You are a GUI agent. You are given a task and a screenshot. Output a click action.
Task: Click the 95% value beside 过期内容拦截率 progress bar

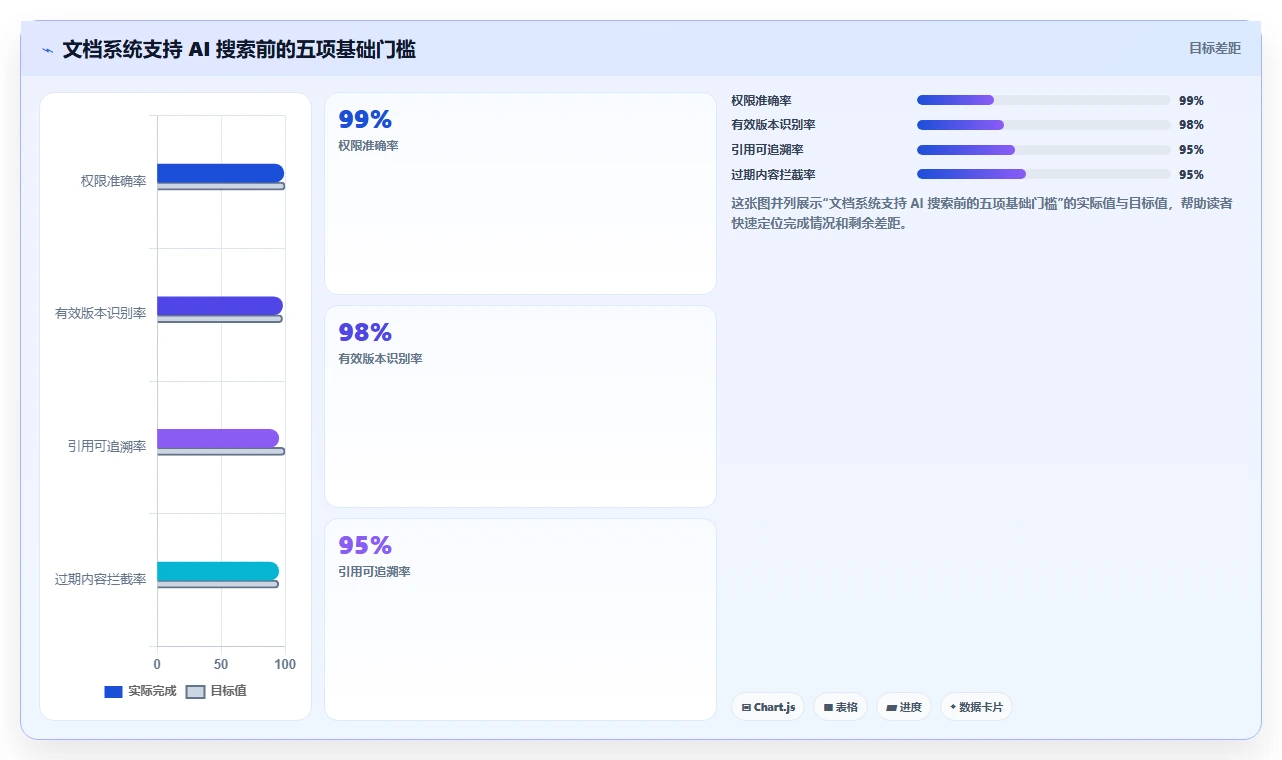[x=1191, y=174]
